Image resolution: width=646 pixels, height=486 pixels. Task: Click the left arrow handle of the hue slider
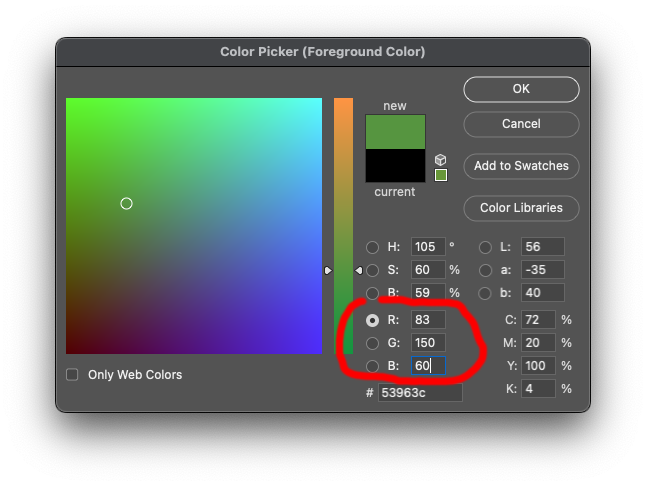pos(328,270)
